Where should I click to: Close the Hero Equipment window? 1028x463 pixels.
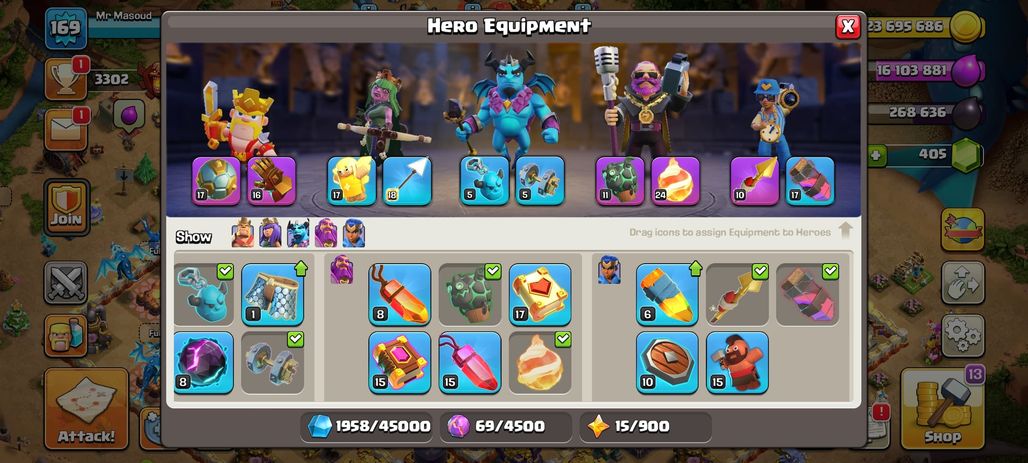pos(848,26)
